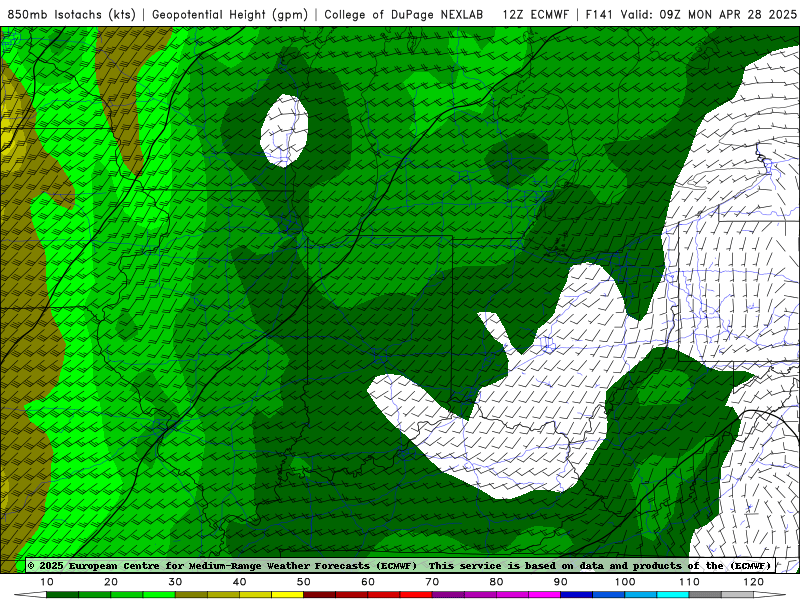Pick the dark purple swatch starting at 70

[x=448, y=595]
